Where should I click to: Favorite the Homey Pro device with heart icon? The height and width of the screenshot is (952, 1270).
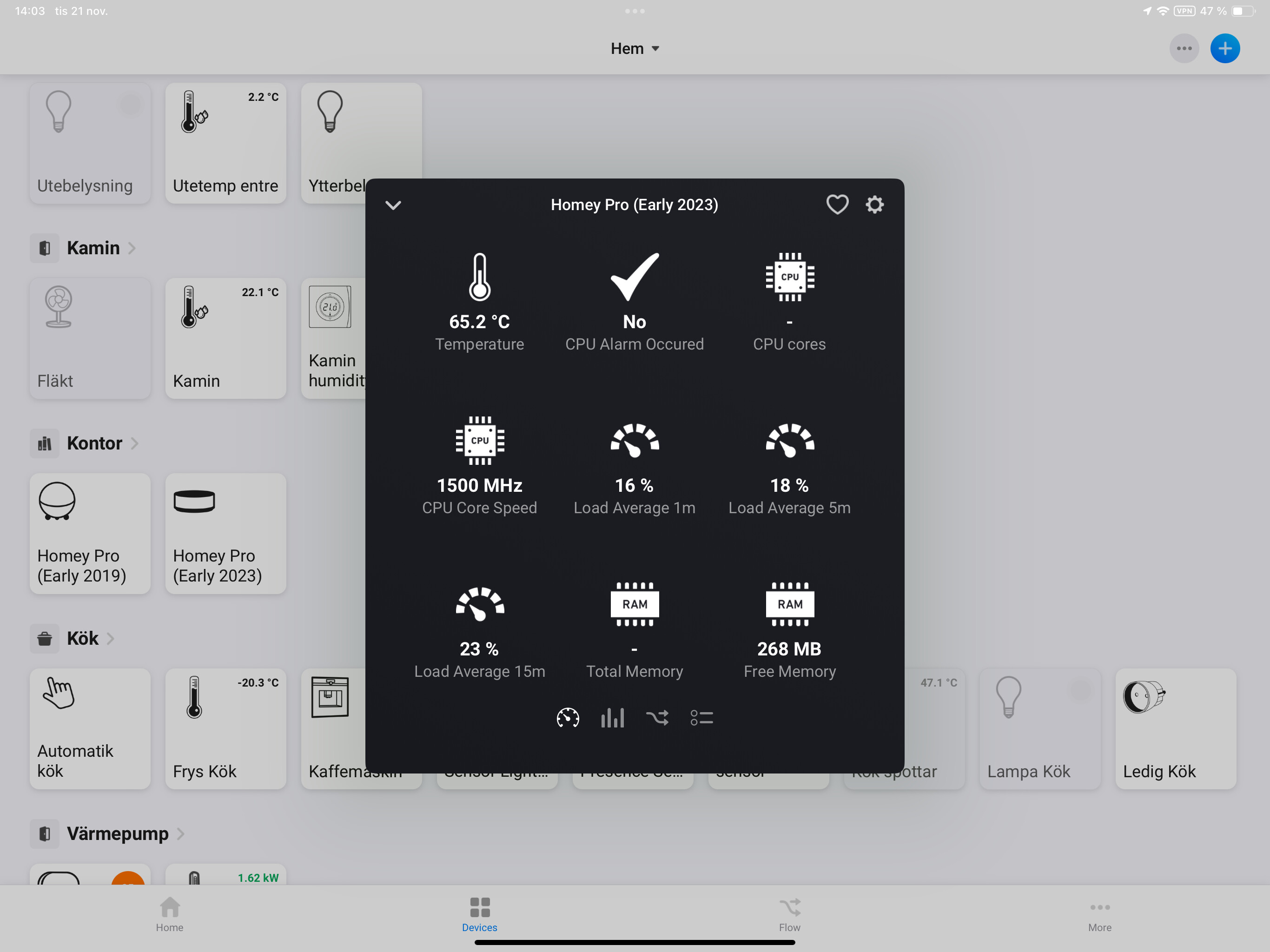pos(837,205)
